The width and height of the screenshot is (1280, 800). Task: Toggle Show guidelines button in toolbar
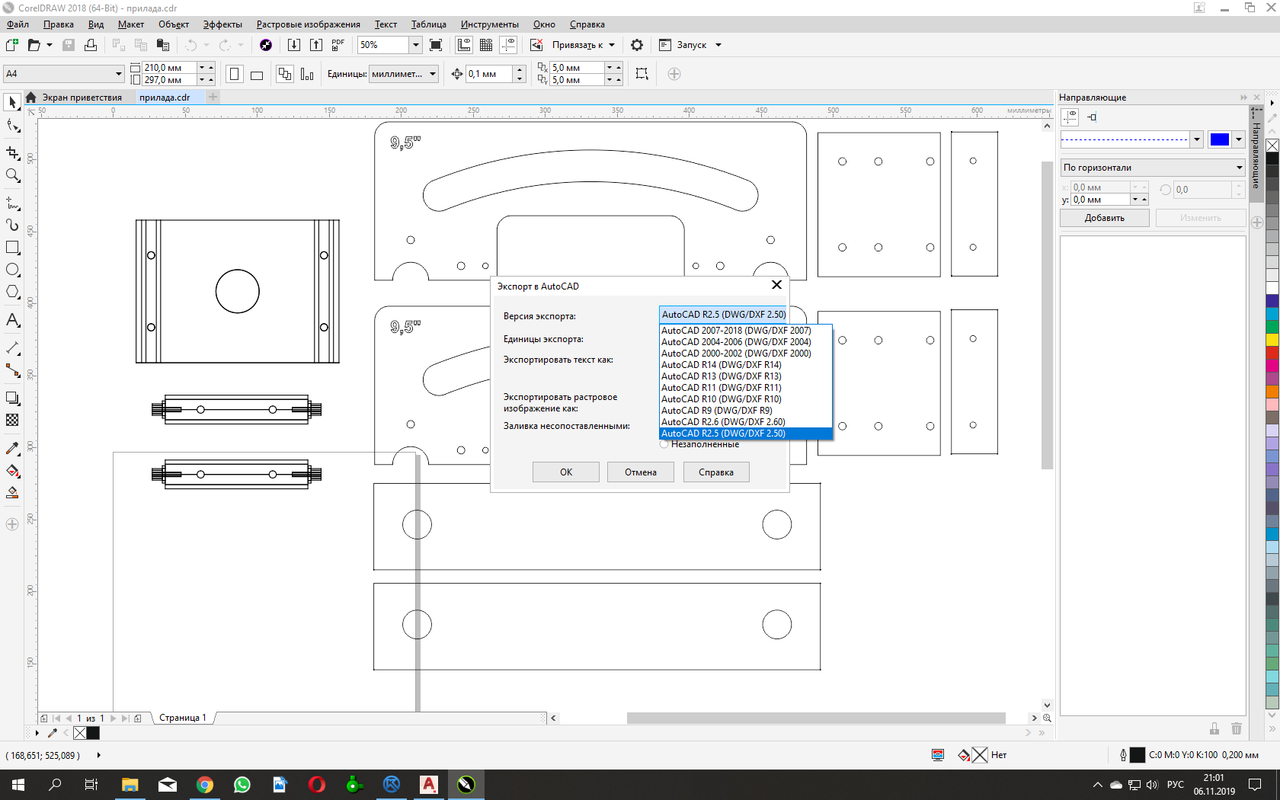pos(508,45)
